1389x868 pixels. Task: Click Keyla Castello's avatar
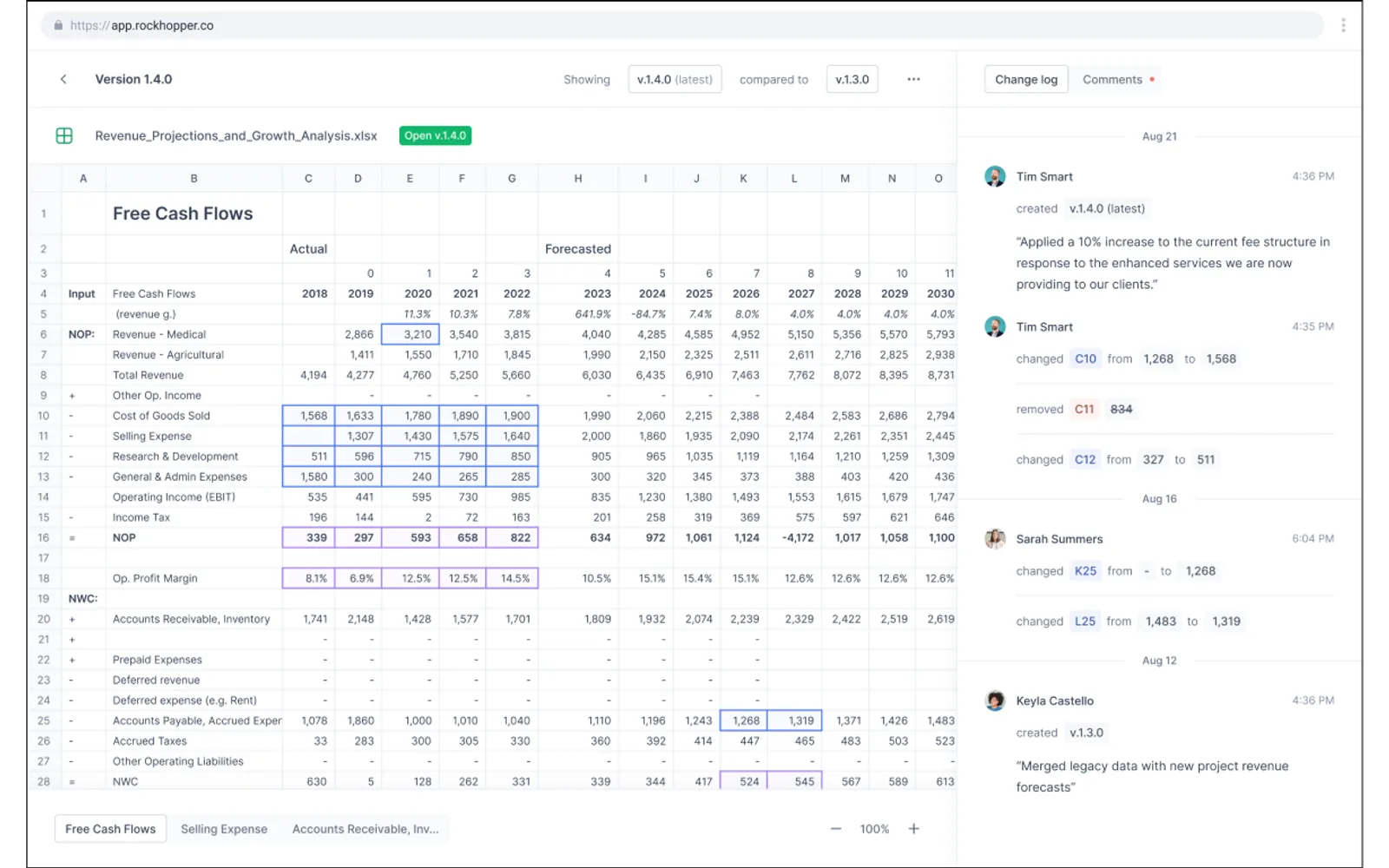pyautogui.click(x=995, y=700)
